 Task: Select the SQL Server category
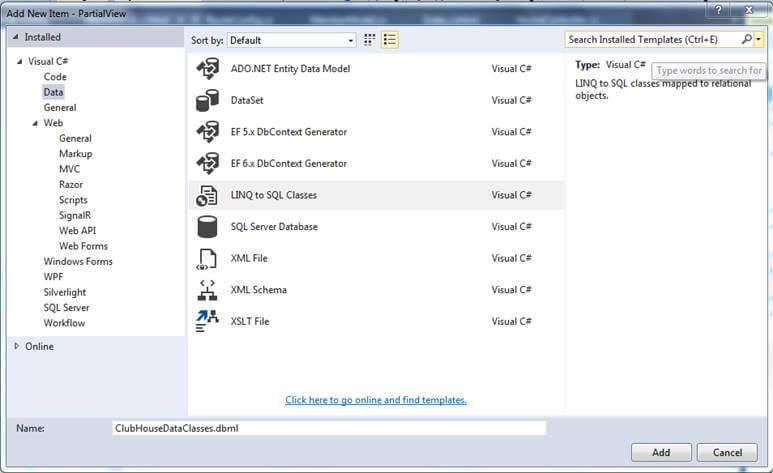tap(67, 307)
